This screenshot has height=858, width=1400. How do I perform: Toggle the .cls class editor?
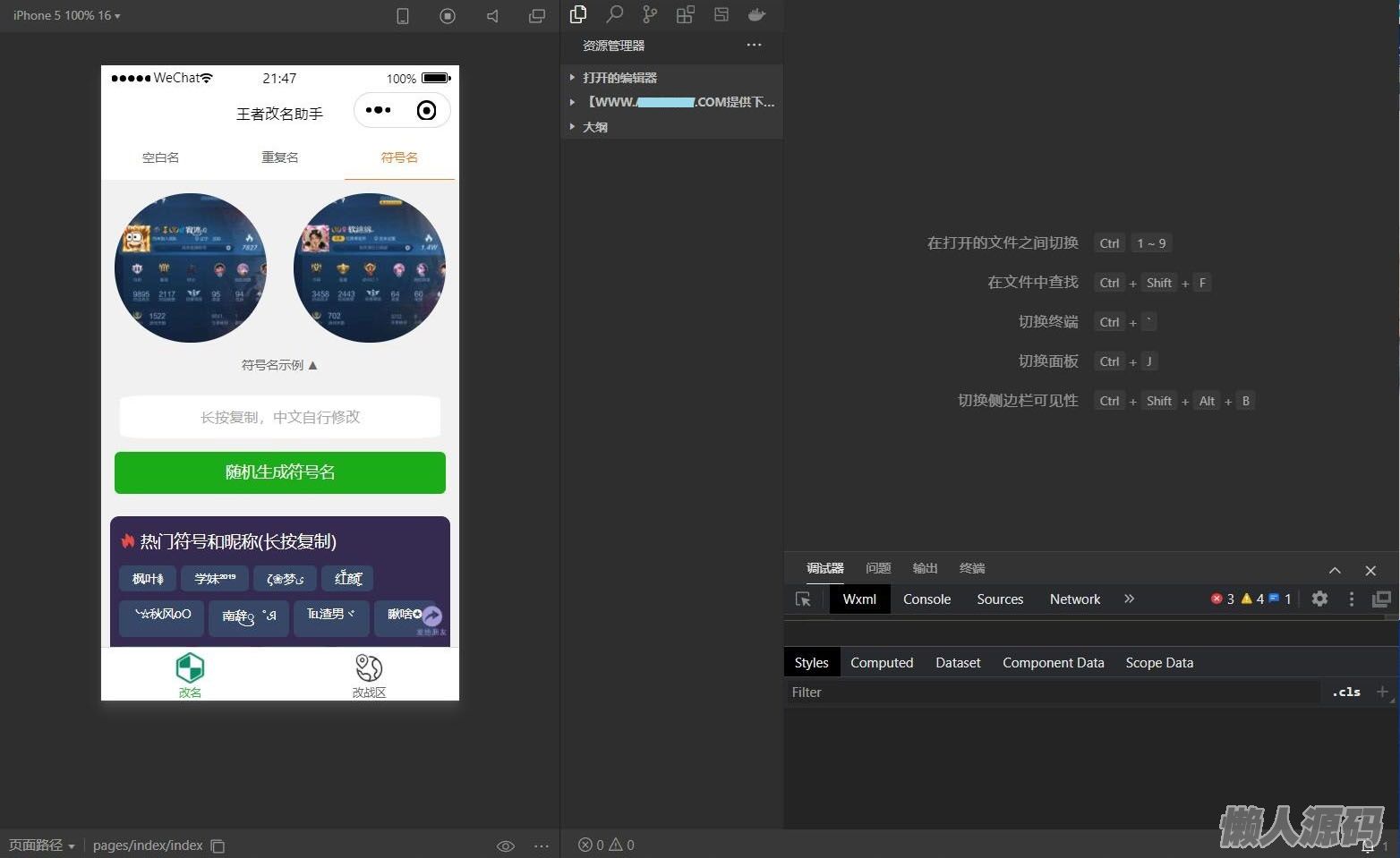1345,692
